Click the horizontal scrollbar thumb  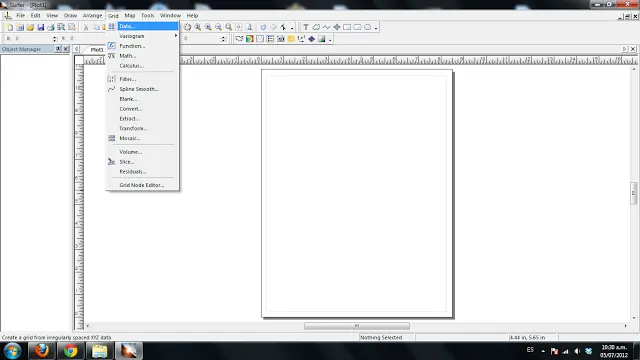pos(357,326)
